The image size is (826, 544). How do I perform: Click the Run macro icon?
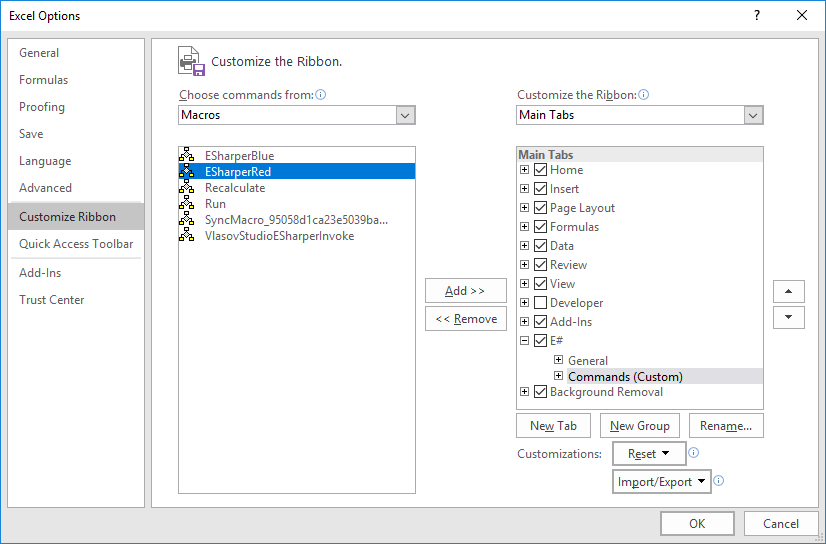coord(186,204)
